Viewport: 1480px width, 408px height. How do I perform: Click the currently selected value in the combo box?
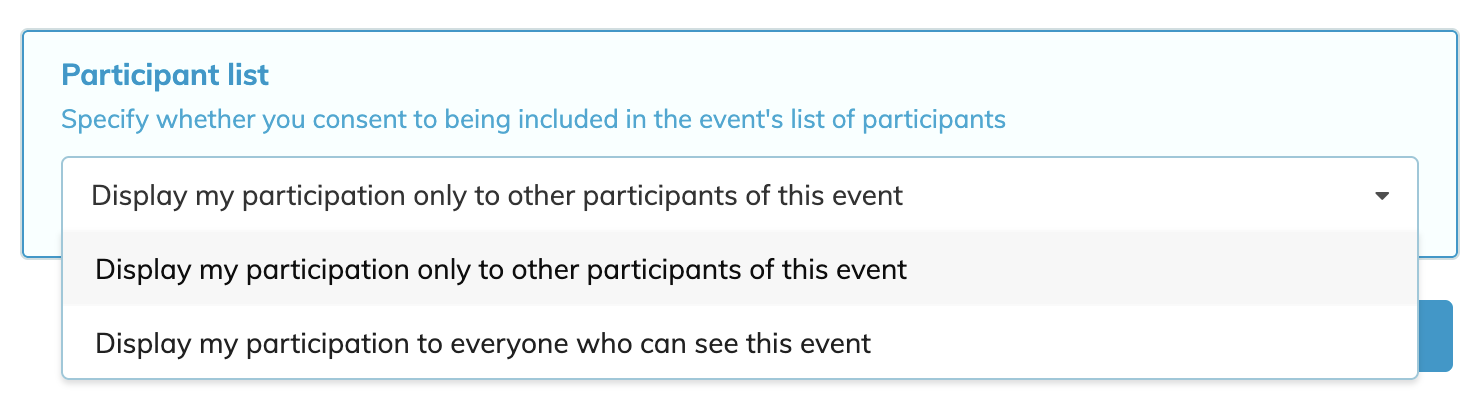coord(497,196)
